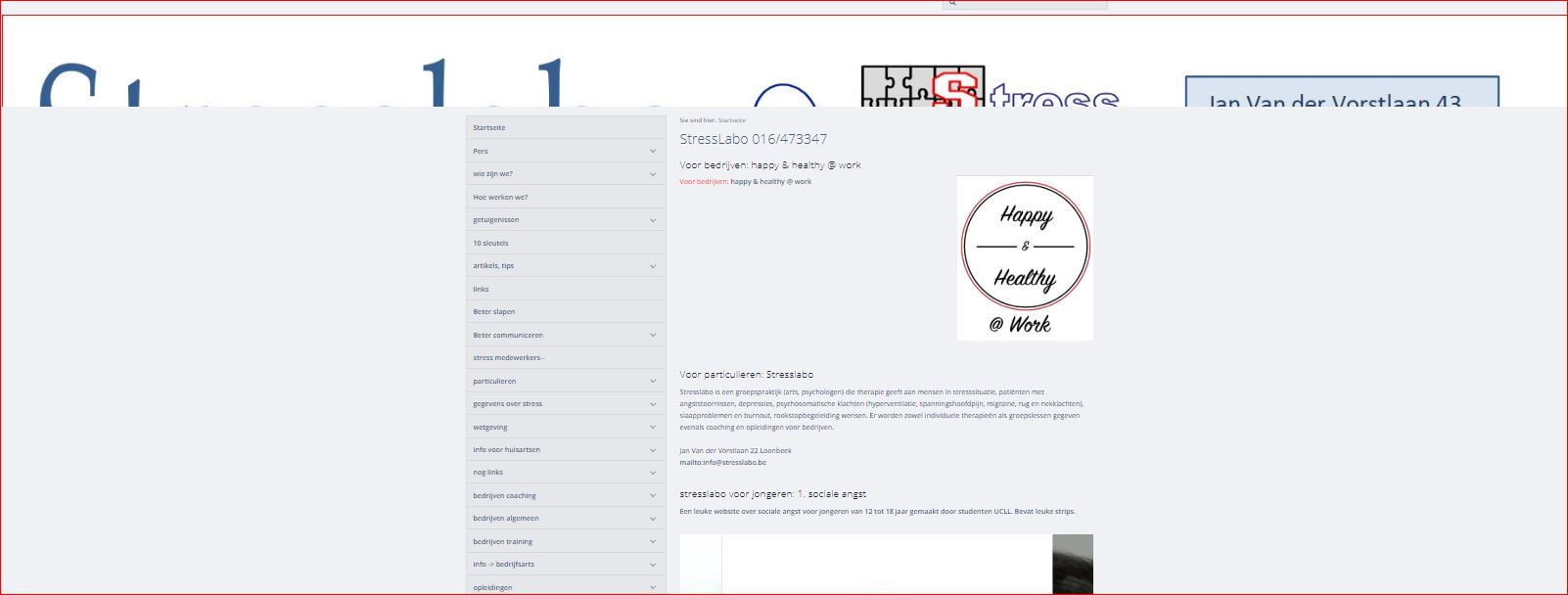Click the search magnifier icon at top
This screenshot has height=595, width=1568.
coord(949,4)
